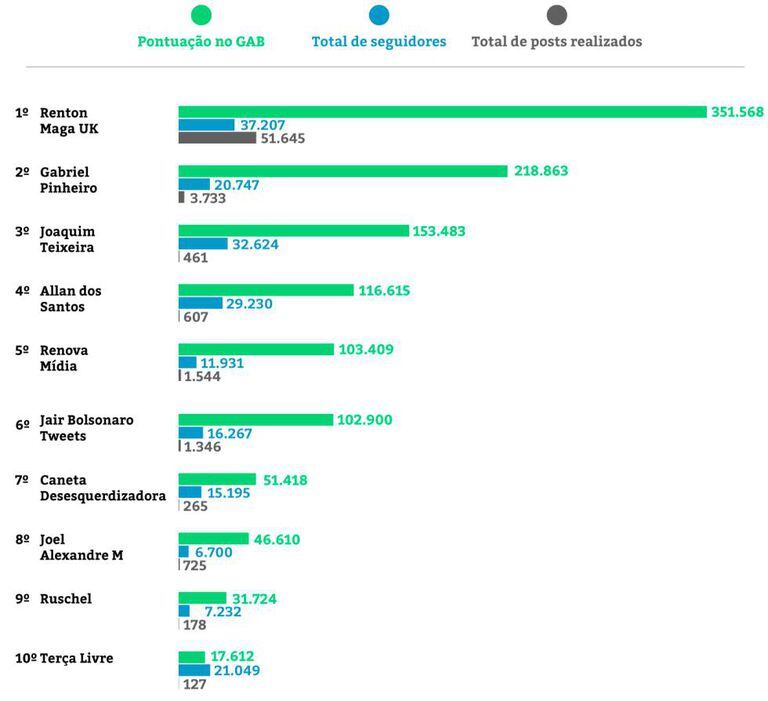768x701 pixels.
Task: Click the Renova Mídia name label
Action: (64, 358)
